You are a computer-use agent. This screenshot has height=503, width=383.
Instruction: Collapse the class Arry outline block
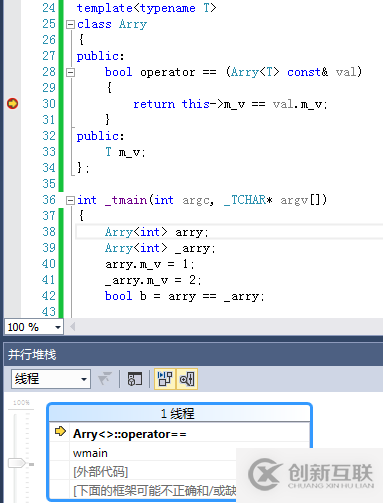(x=70, y=24)
